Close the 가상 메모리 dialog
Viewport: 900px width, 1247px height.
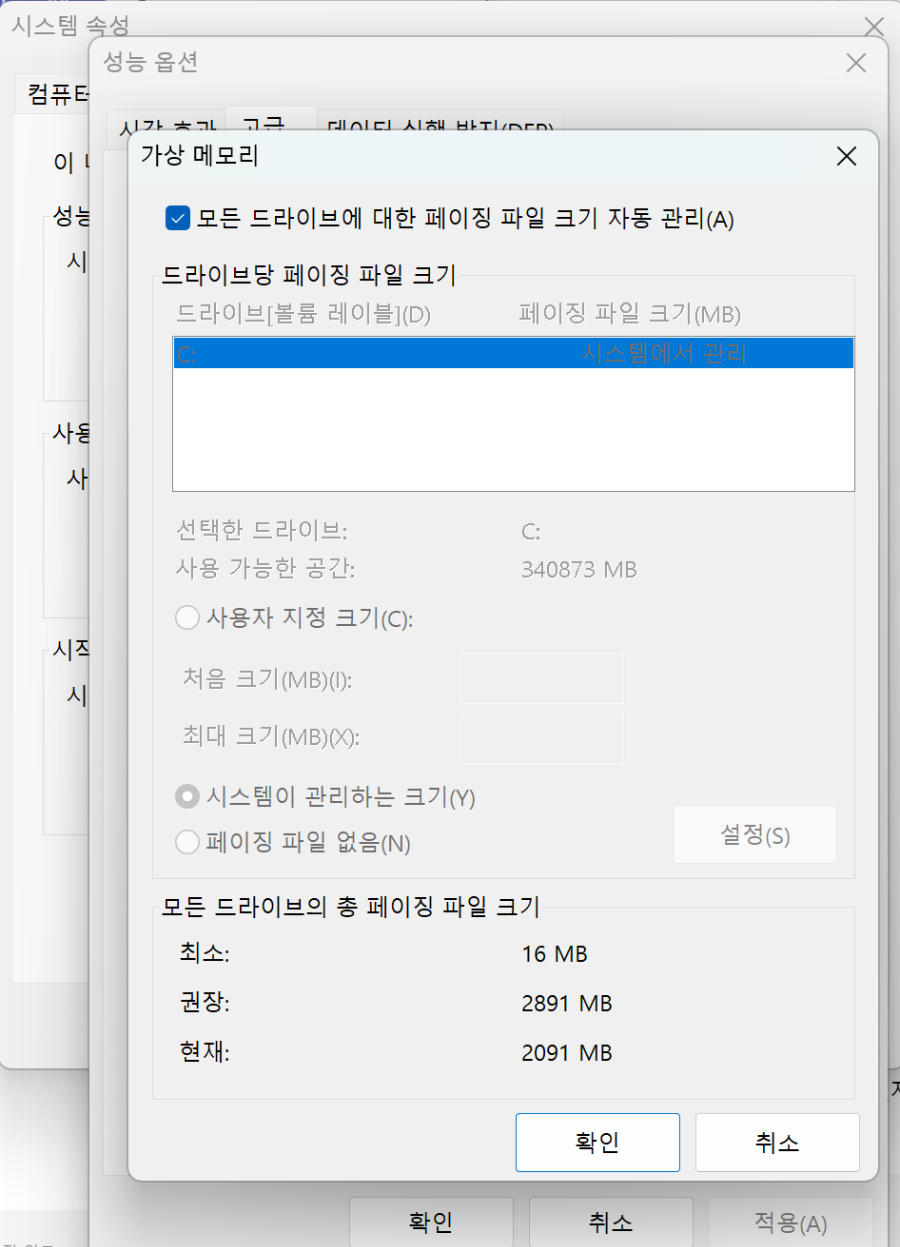tap(846, 156)
